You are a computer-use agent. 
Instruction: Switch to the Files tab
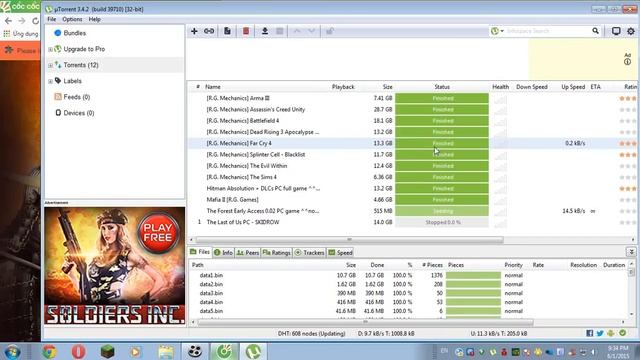(200, 252)
